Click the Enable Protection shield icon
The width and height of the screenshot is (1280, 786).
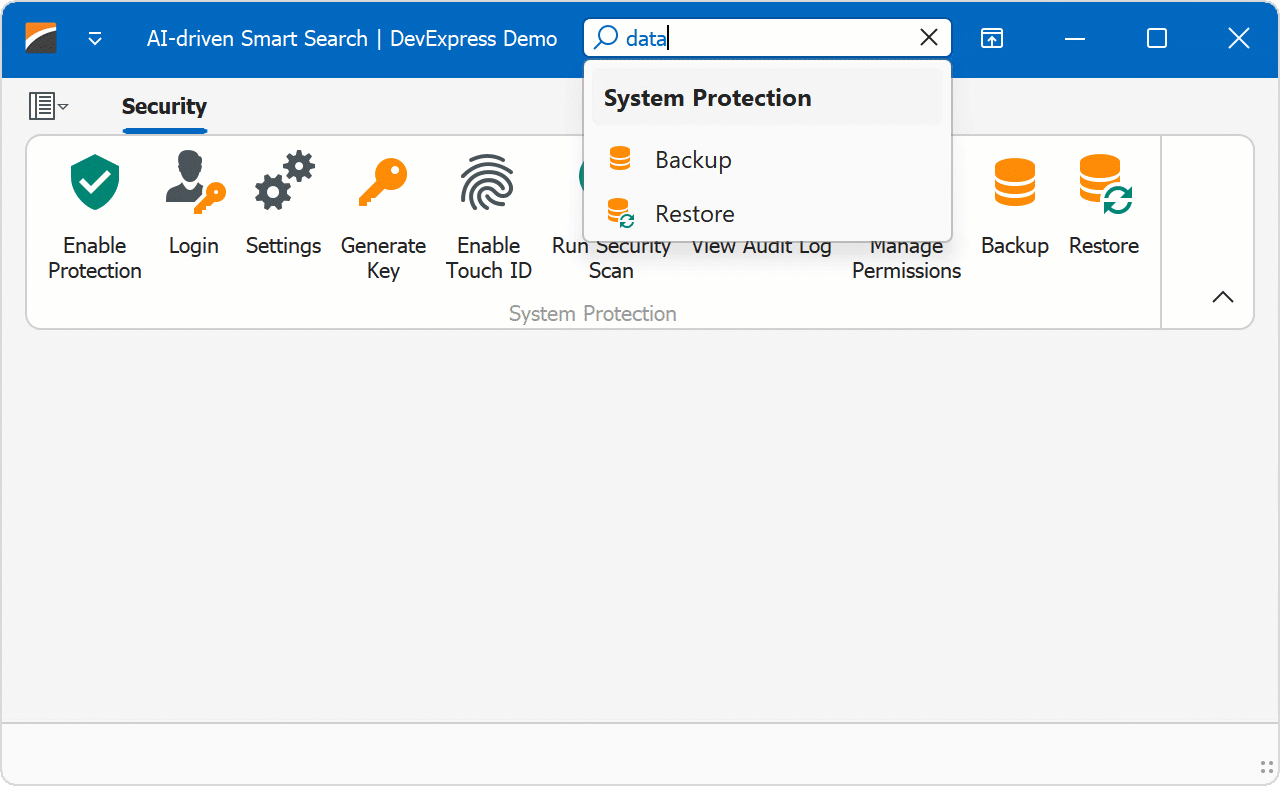pyautogui.click(x=94, y=183)
